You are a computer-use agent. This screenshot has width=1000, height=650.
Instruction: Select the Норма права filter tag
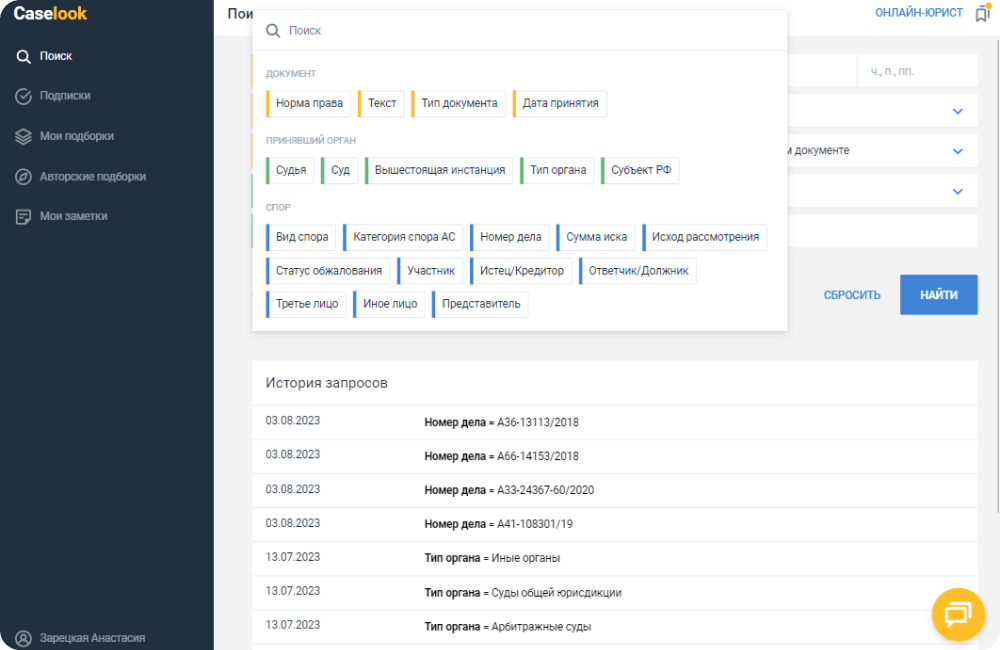pyautogui.click(x=309, y=103)
